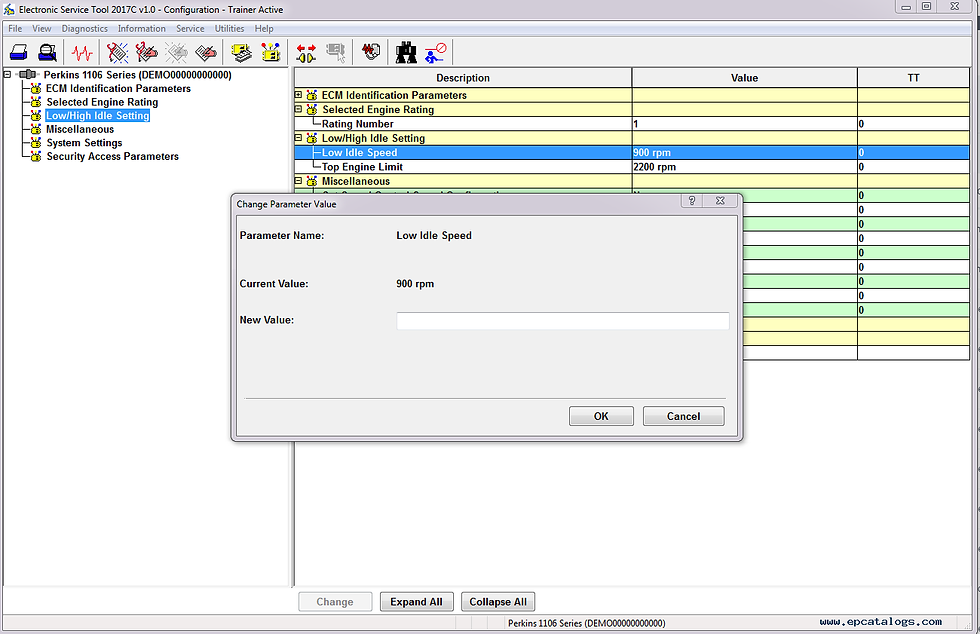This screenshot has height=634, width=980.
Task: Open ECM Summary yellow module icon
Action: 241,53
